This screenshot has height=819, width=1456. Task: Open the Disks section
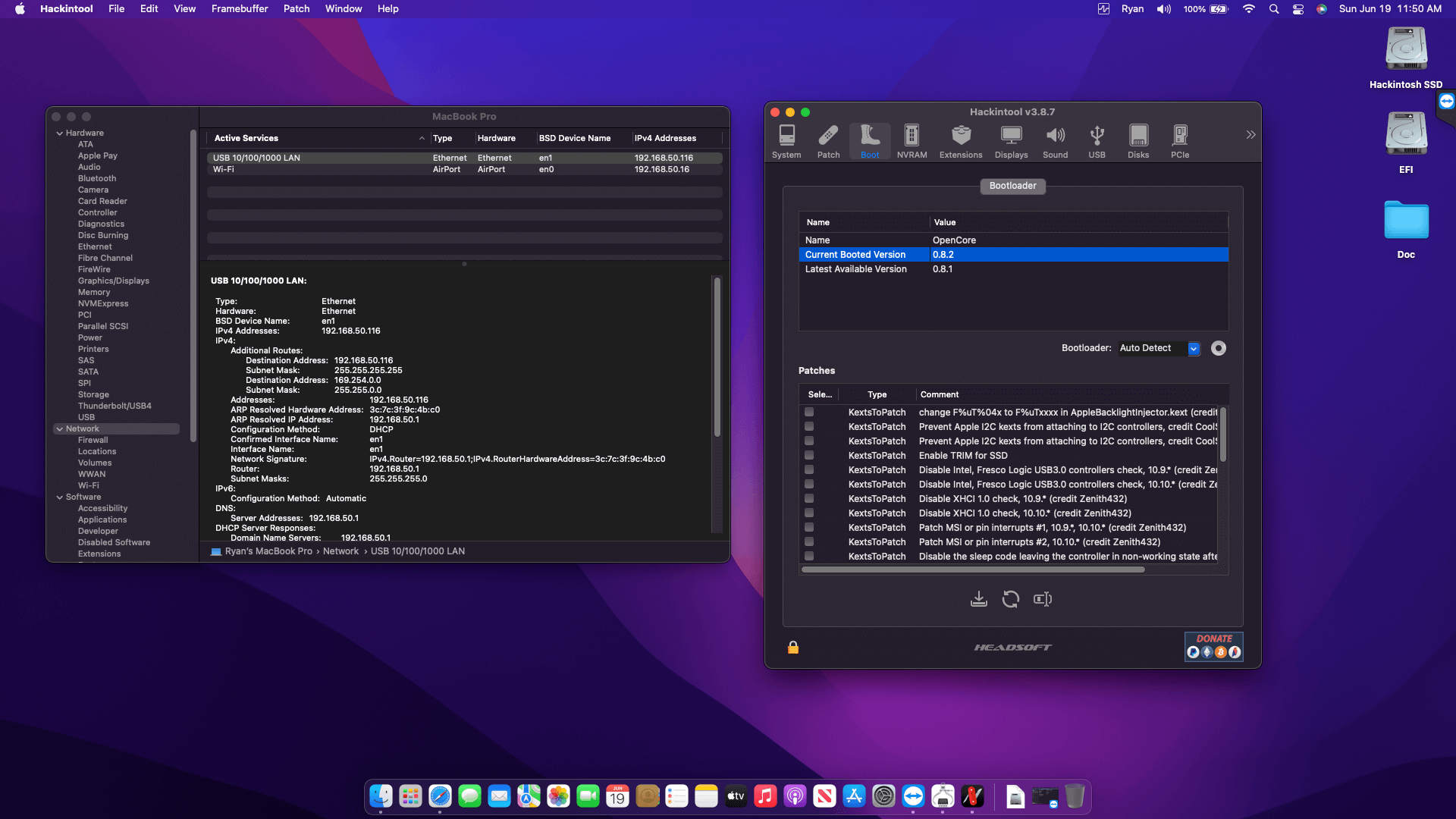pyautogui.click(x=1138, y=142)
